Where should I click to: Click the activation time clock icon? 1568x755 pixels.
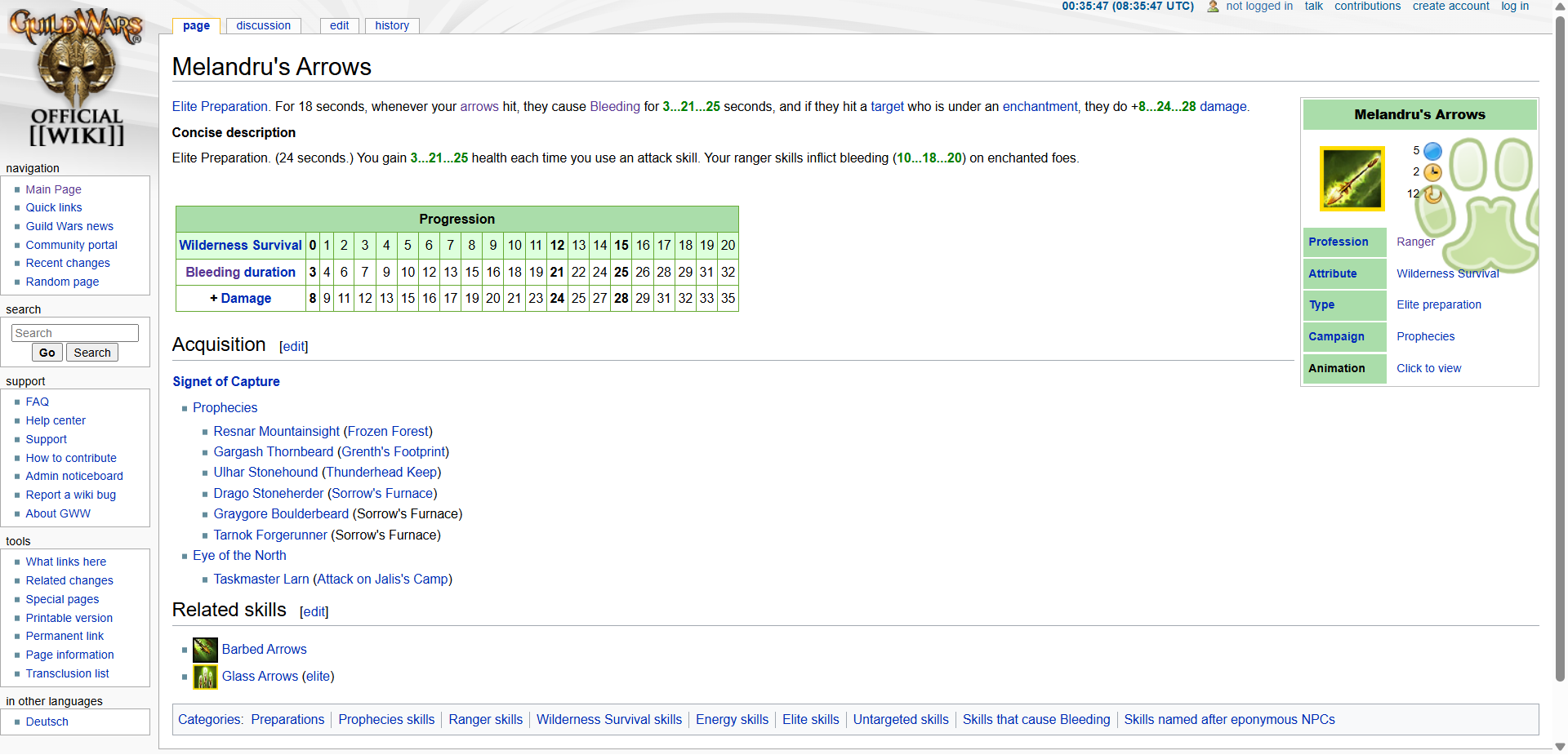pos(1432,172)
